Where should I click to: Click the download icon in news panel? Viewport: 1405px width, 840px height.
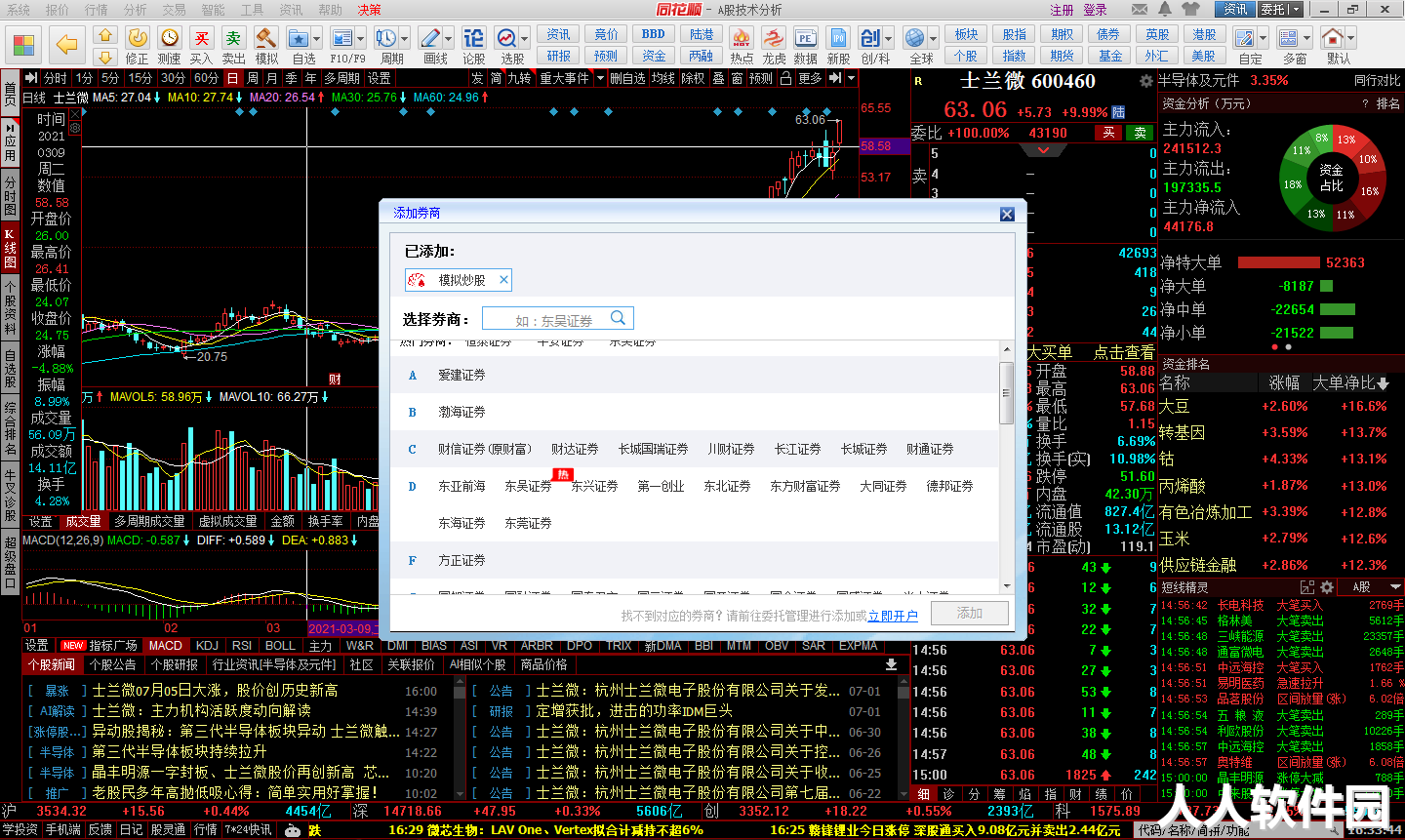click(x=891, y=664)
